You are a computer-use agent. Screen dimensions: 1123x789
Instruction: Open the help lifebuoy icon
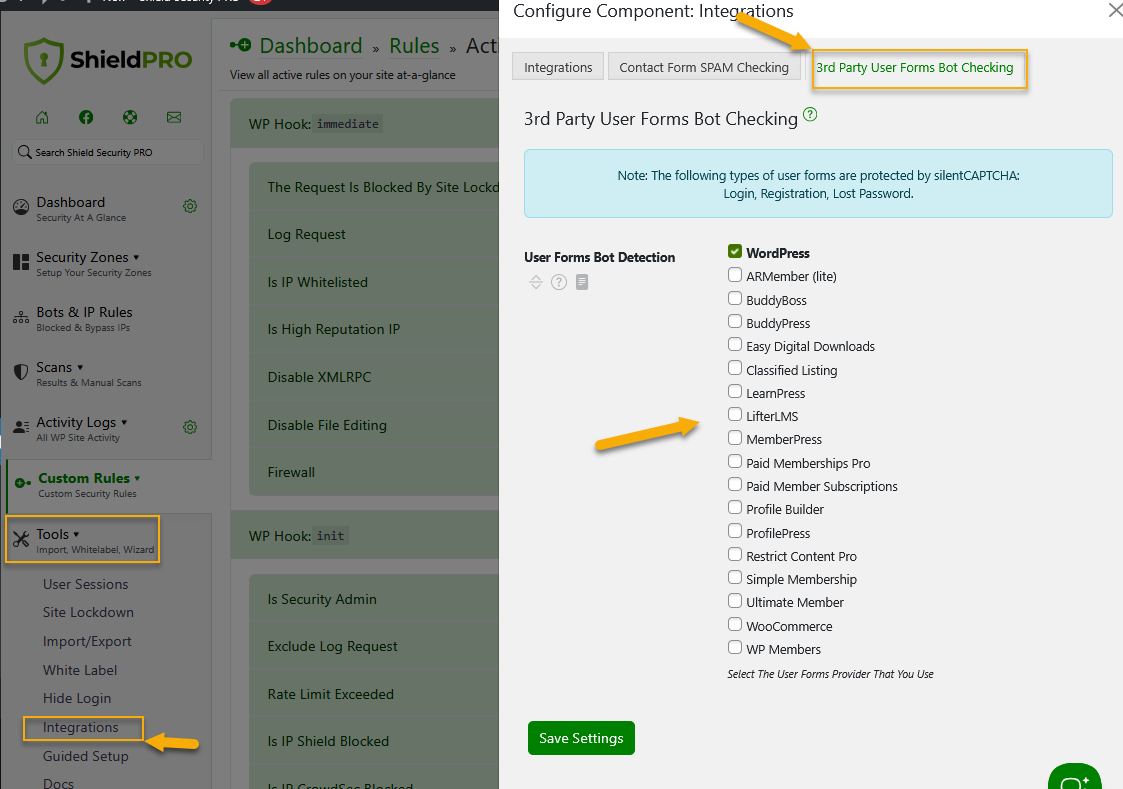pyautogui.click(x=130, y=117)
